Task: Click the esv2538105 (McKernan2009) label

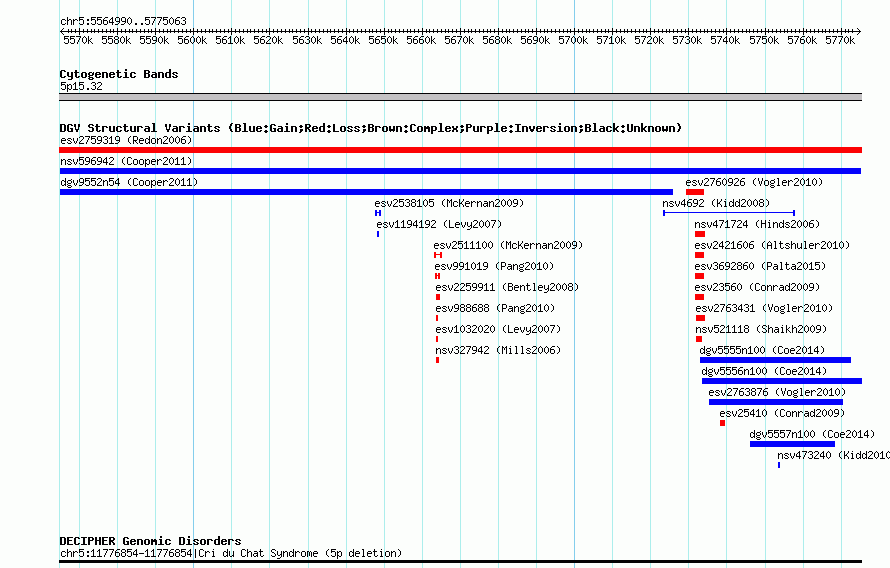Action: [449, 203]
